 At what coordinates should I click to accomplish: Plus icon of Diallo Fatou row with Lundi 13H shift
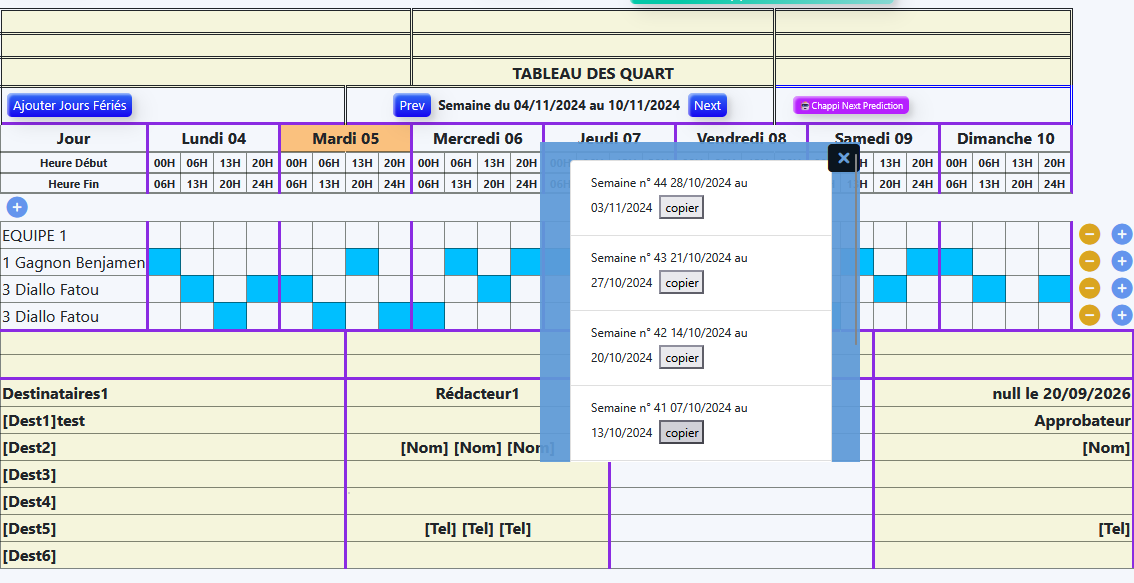click(1122, 315)
